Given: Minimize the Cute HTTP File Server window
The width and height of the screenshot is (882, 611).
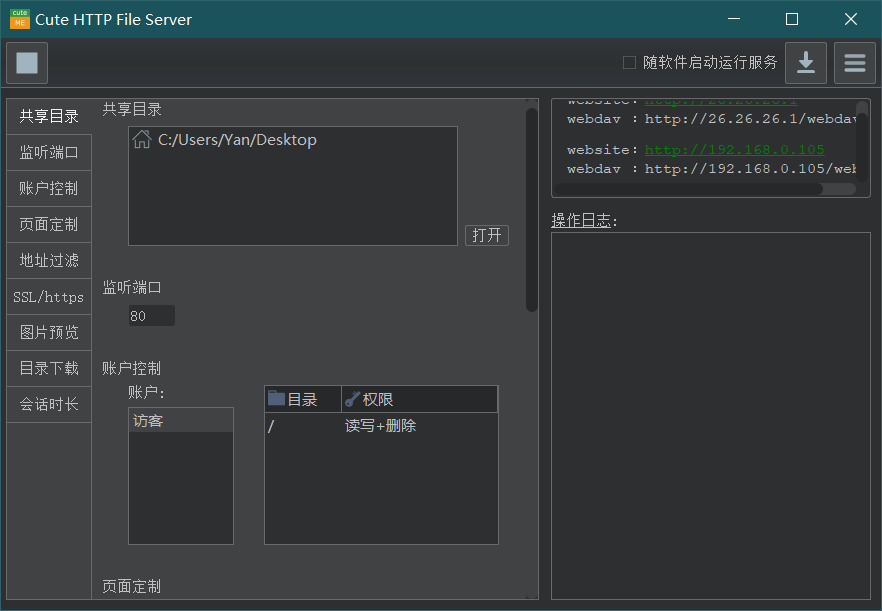Looking at the screenshot, I should pyautogui.click(x=734, y=19).
